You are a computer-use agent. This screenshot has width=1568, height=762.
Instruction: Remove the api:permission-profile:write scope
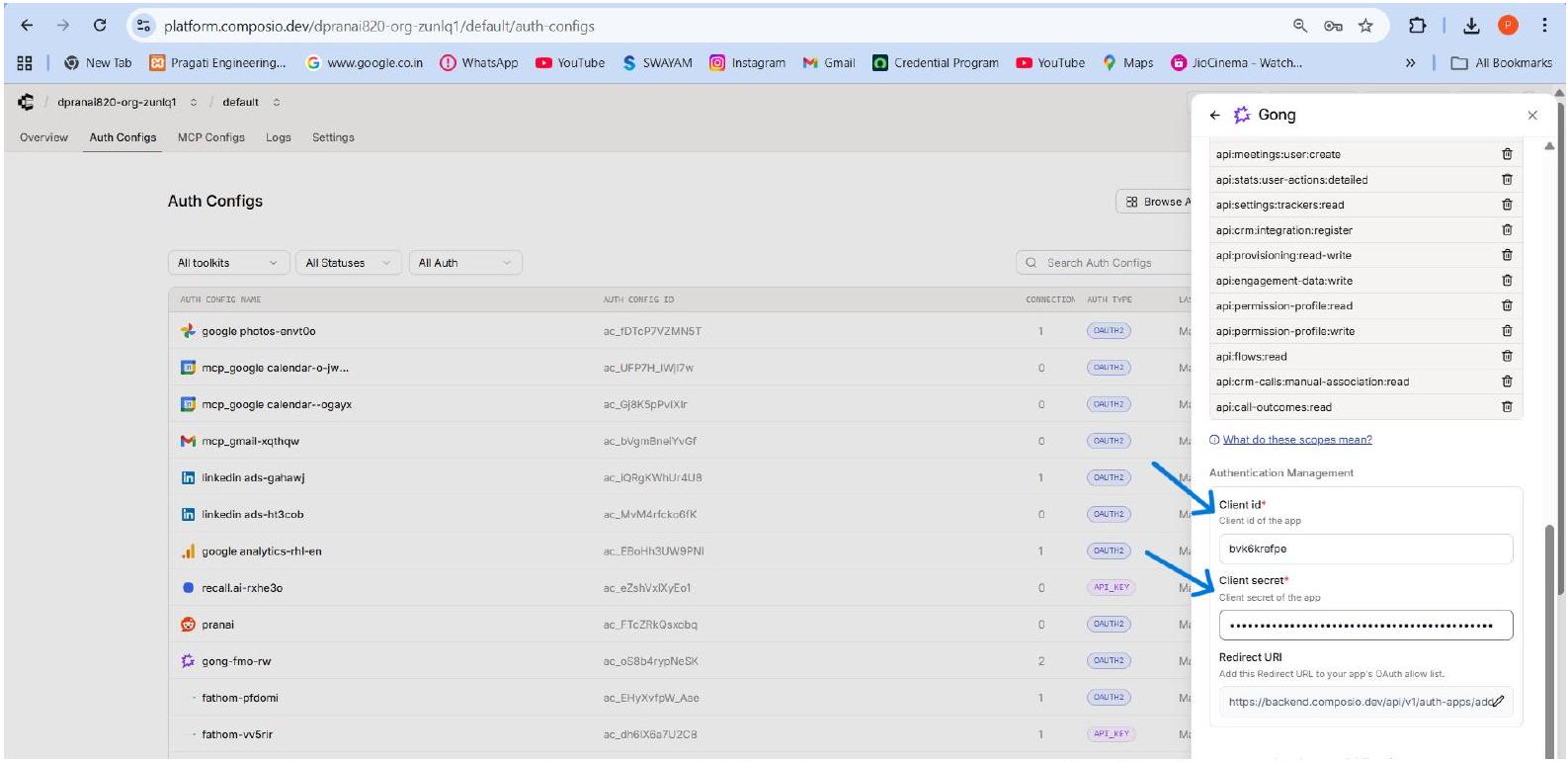[1506, 331]
